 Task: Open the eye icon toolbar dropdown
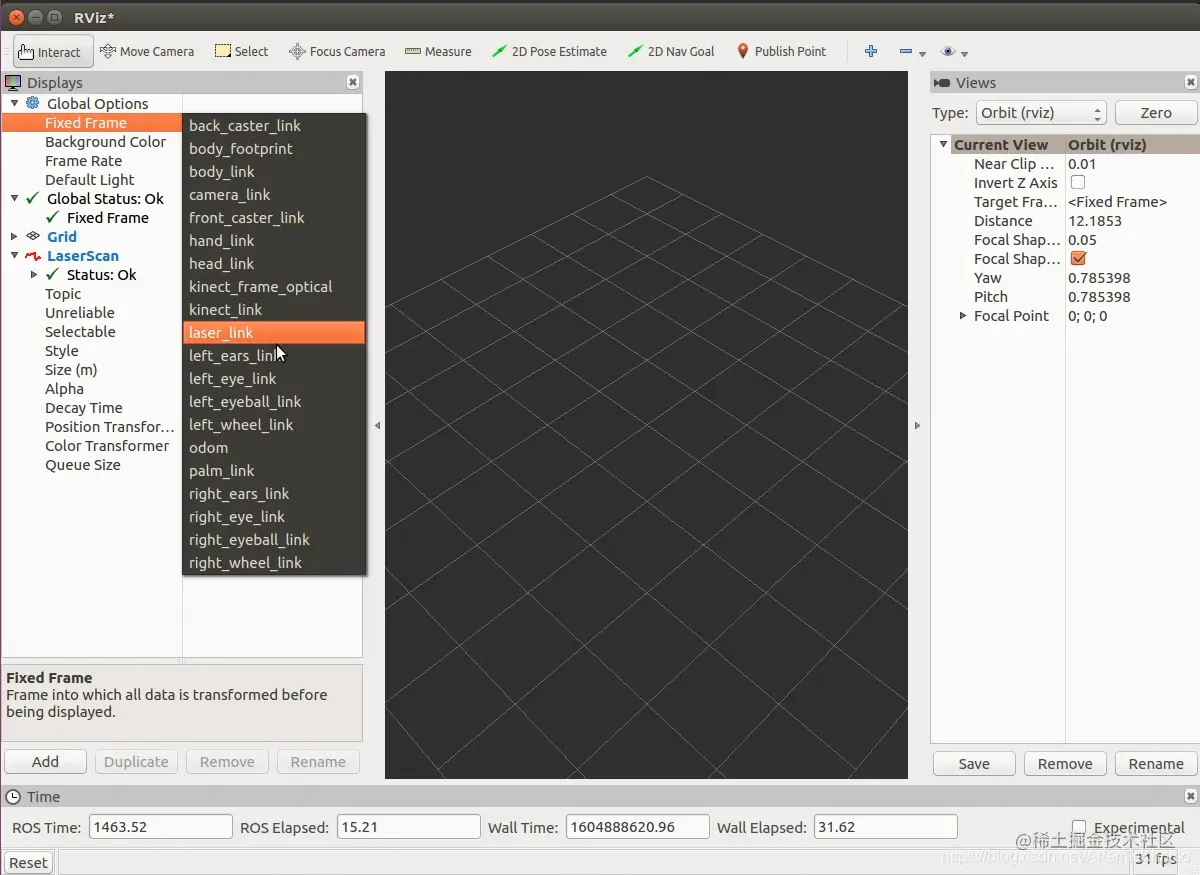954,52
